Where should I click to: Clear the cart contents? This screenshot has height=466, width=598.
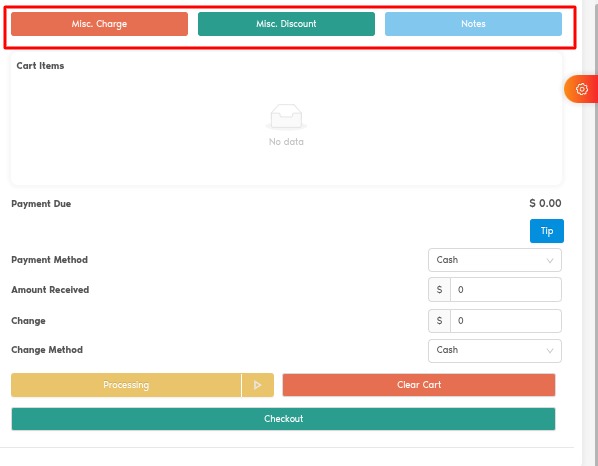[x=419, y=385]
